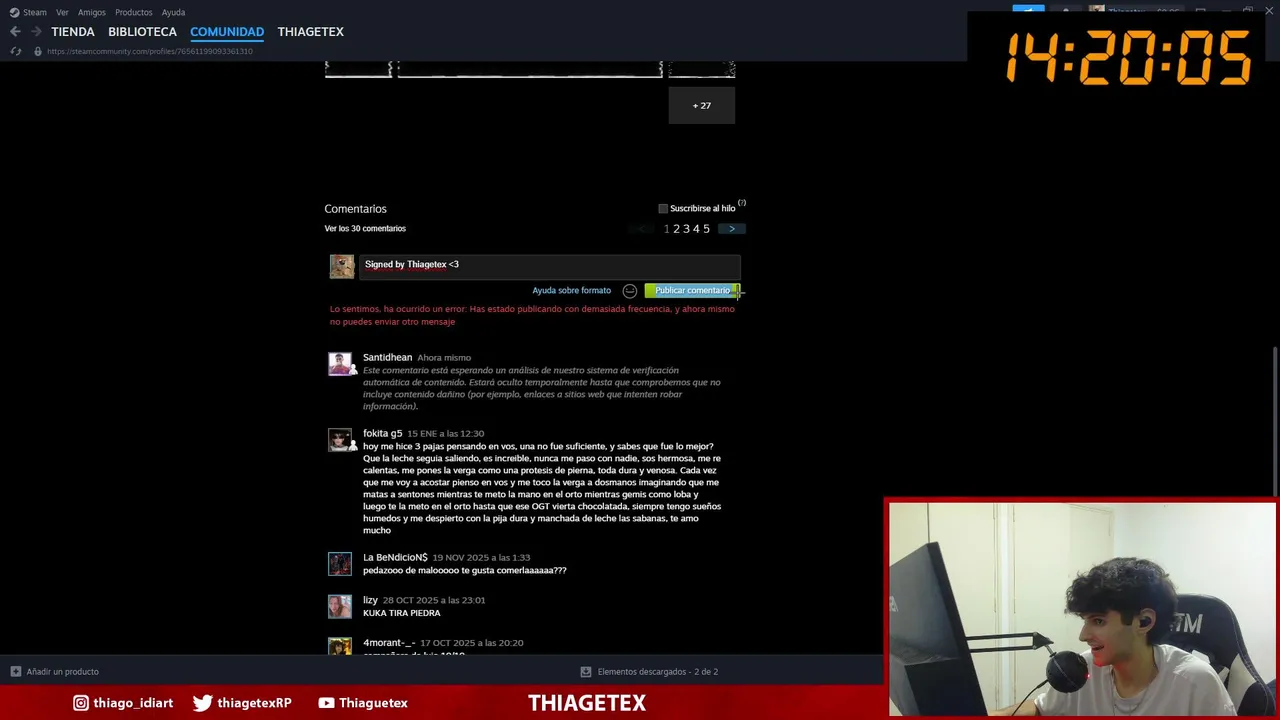
Task: Switch to the COMUNIDAD tab
Action: [227, 32]
